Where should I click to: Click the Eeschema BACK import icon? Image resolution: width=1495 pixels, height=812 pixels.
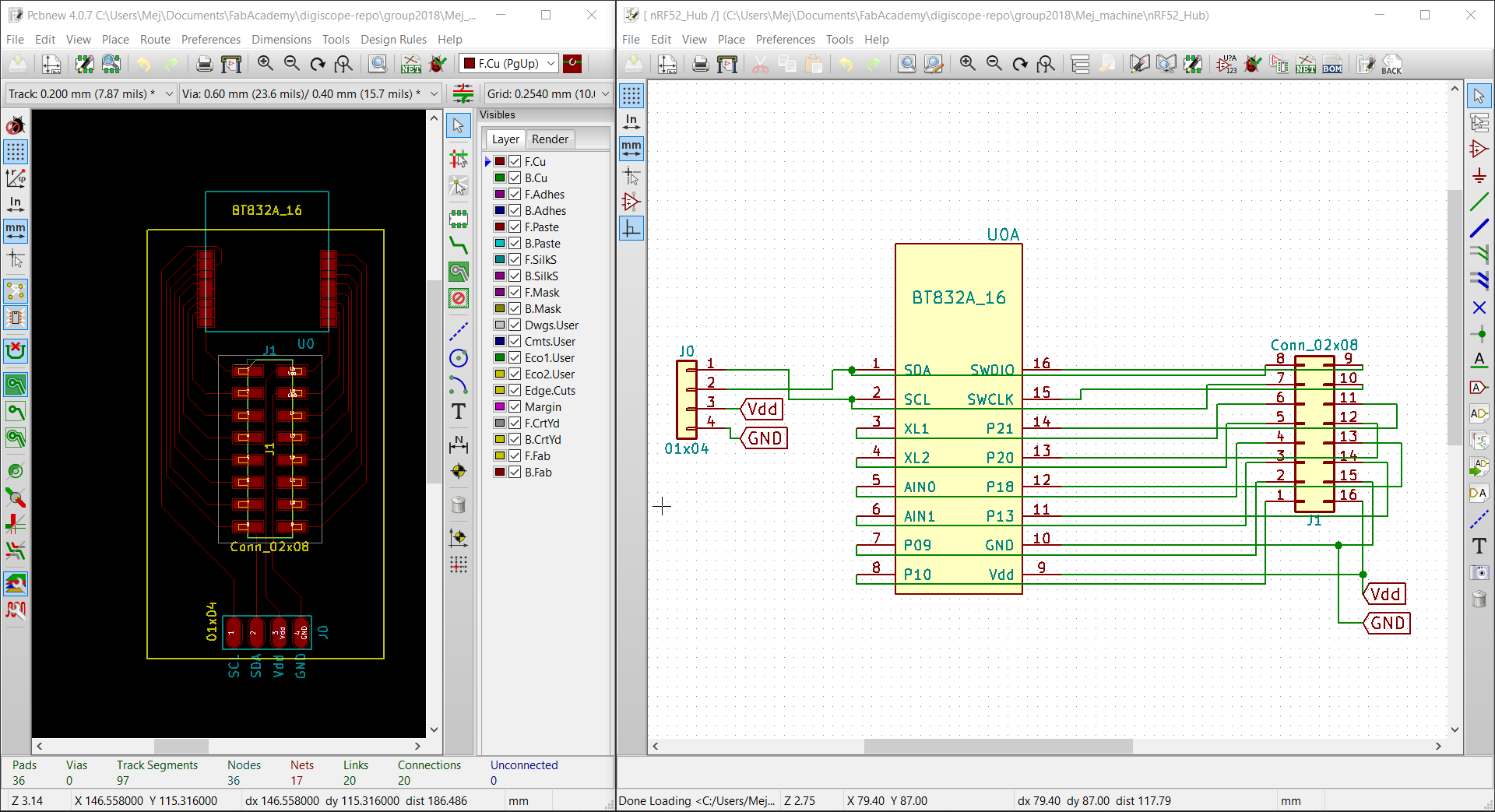[1391, 64]
